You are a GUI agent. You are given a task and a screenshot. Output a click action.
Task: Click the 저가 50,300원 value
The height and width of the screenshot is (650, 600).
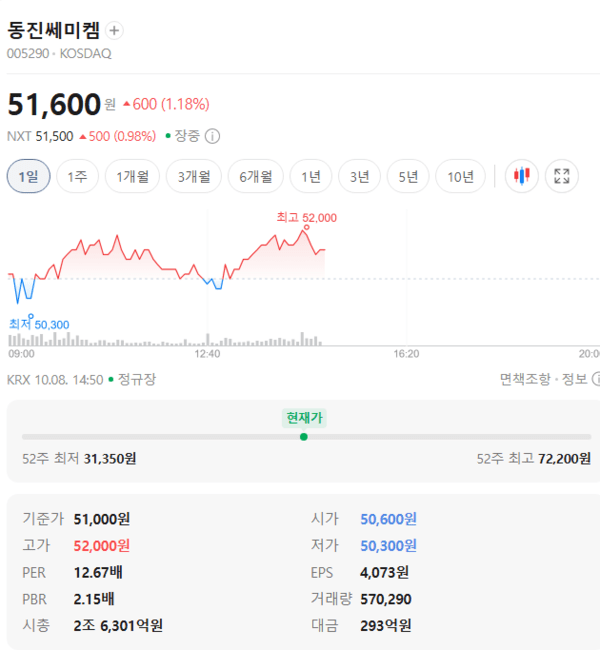pos(389,546)
